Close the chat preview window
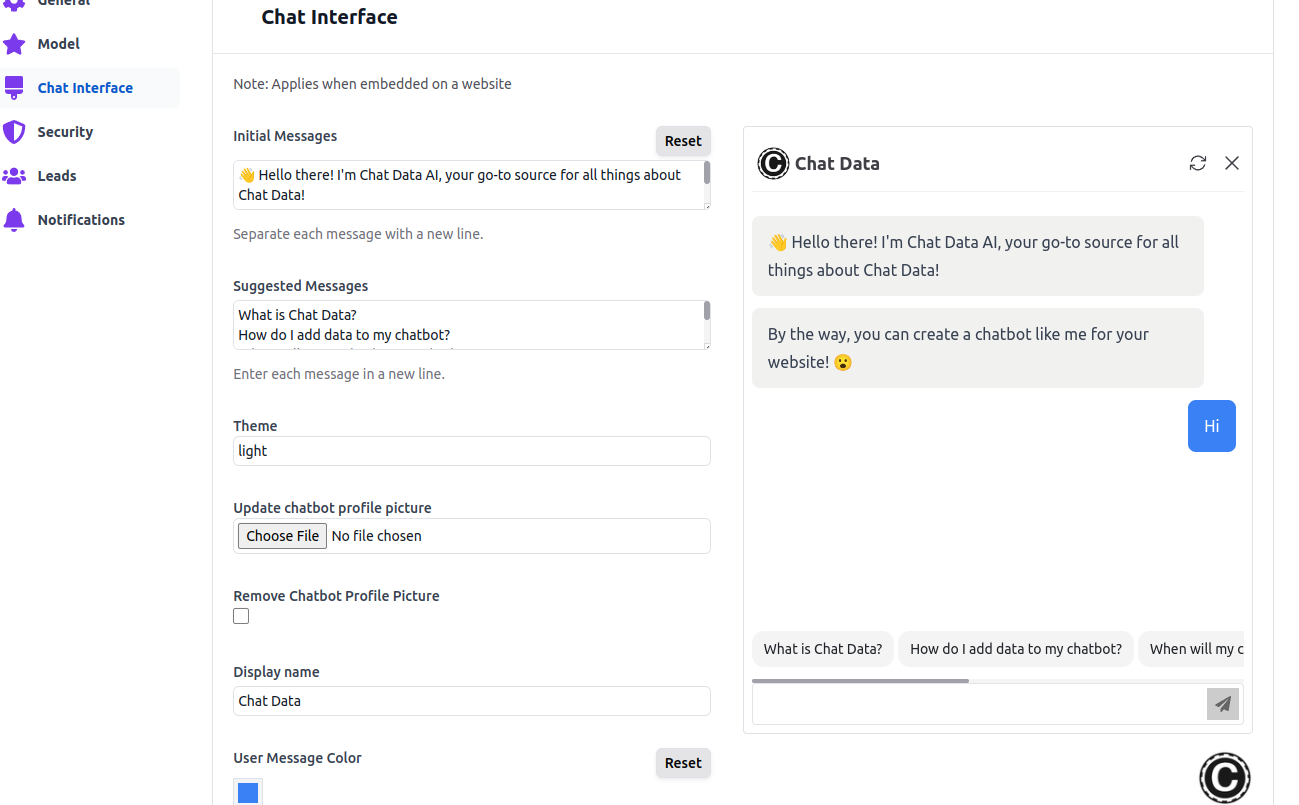 1232,163
